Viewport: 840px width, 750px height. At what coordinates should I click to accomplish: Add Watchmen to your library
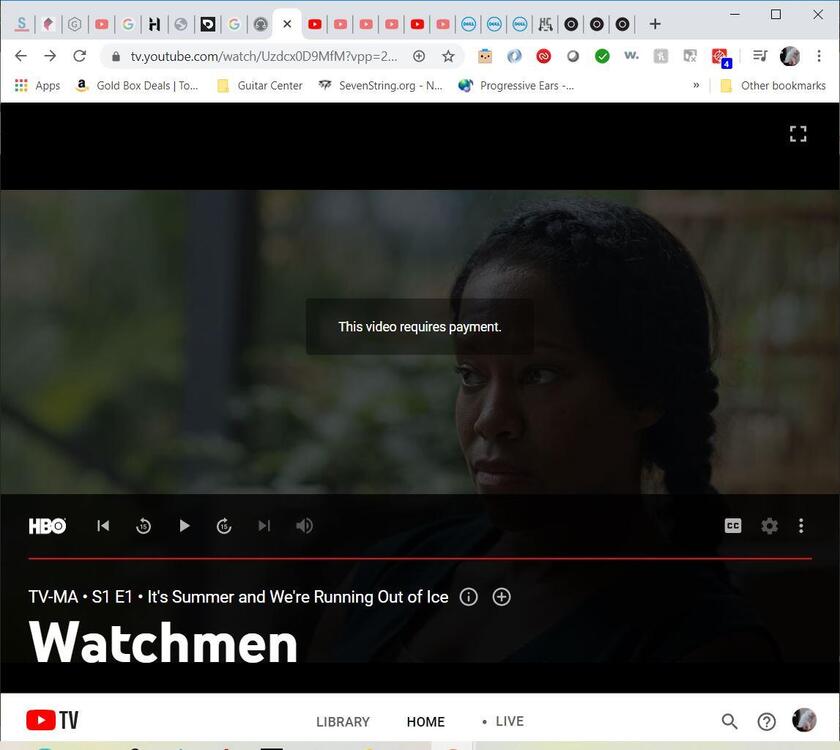[x=501, y=597]
